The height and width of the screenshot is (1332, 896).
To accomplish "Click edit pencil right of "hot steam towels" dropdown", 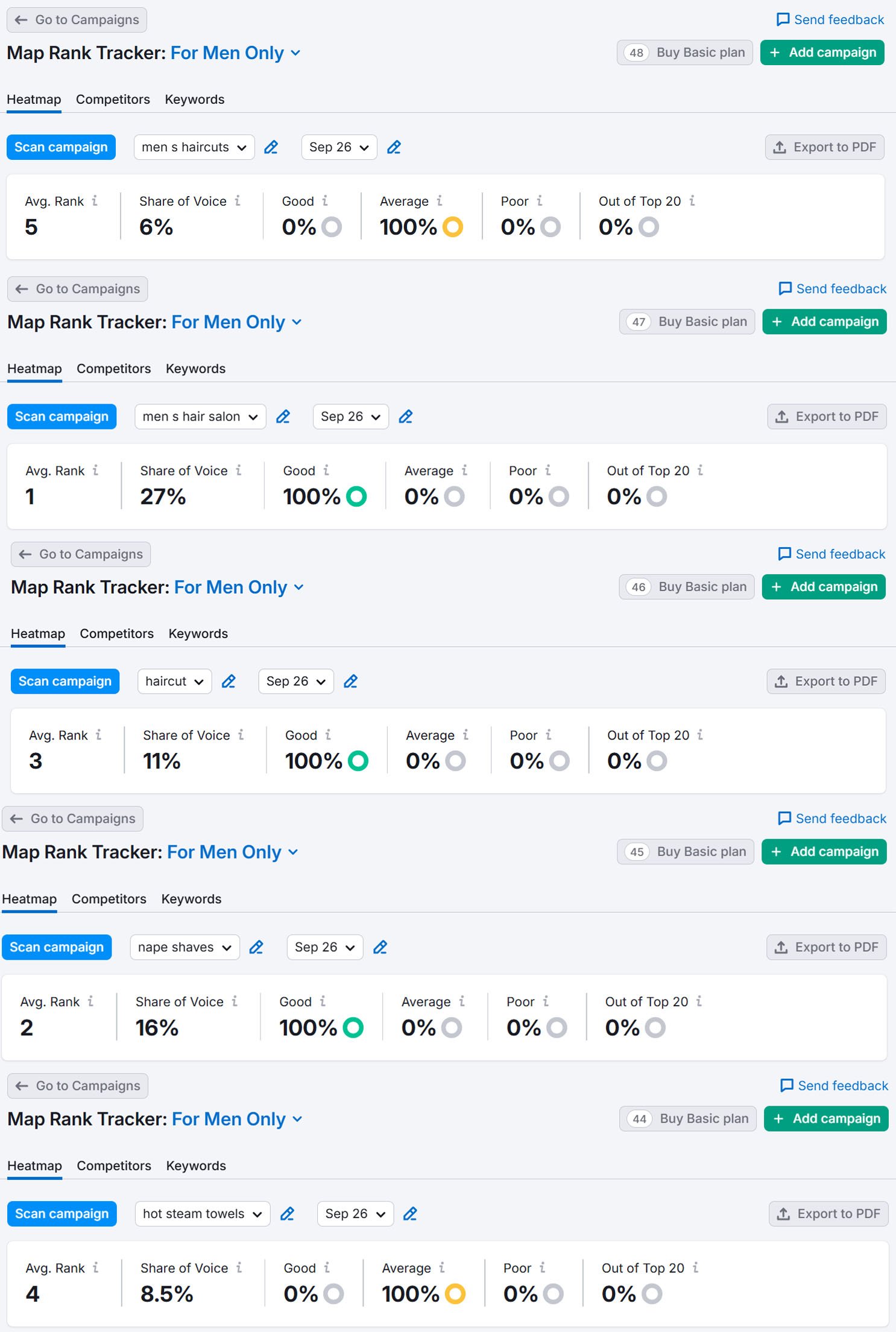I will 288,1214.
